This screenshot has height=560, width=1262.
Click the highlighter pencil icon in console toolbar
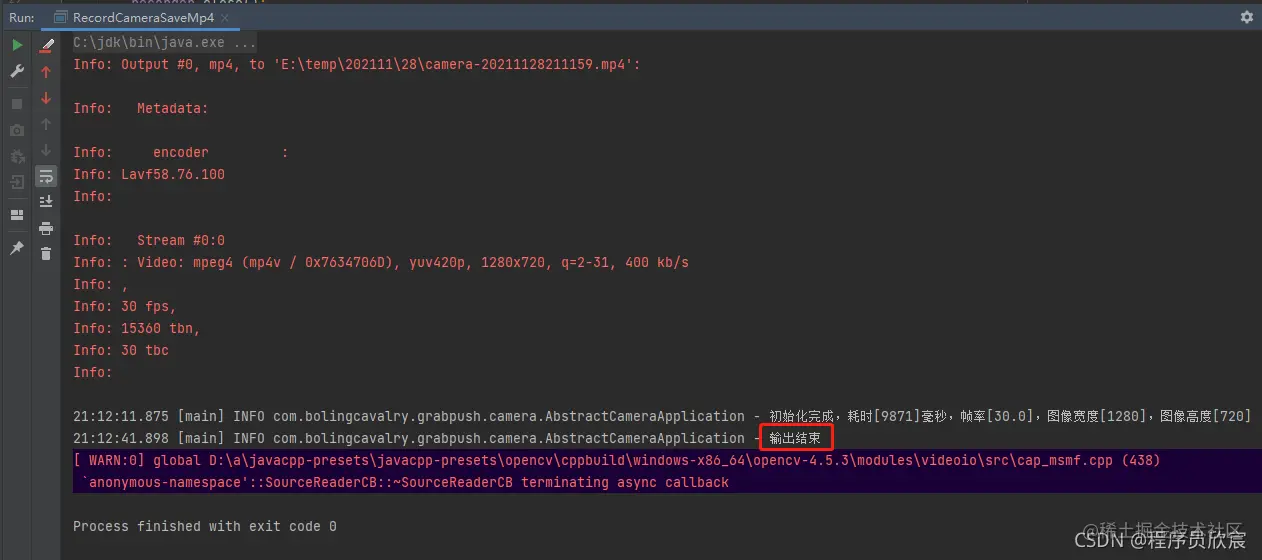click(46, 45)
